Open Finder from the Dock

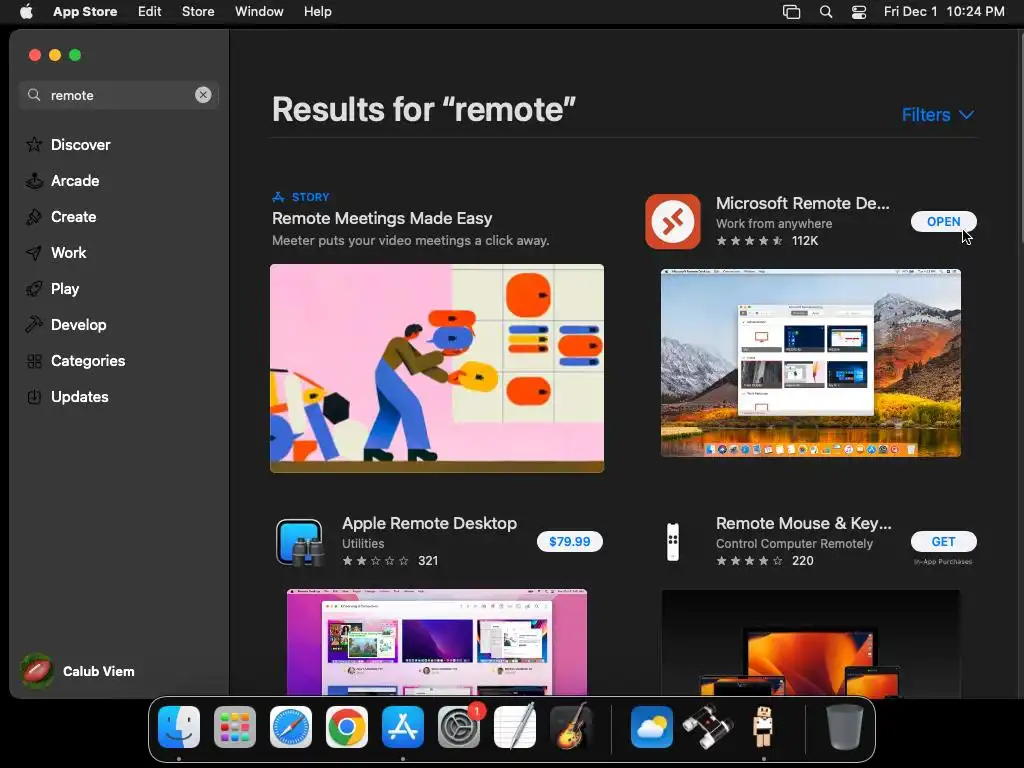[x=179, y=727]
